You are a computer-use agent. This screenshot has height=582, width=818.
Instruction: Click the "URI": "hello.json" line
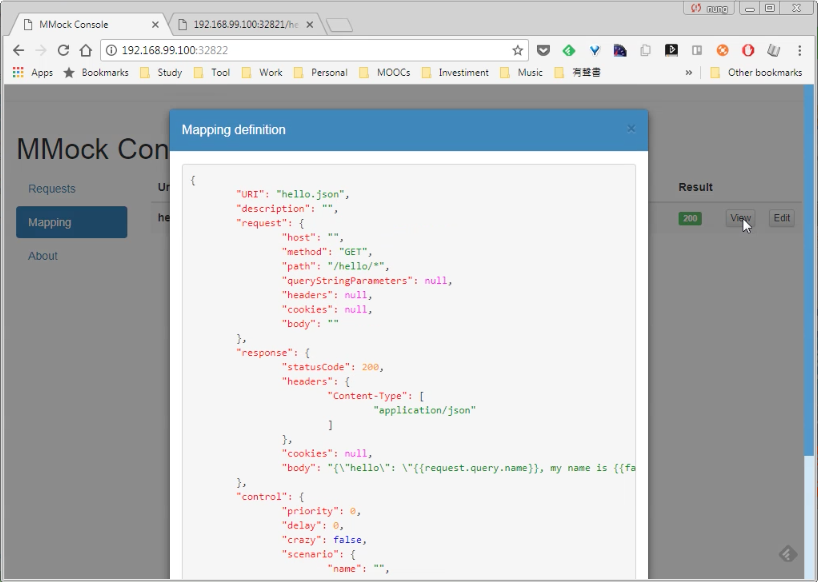pos(293,195)
